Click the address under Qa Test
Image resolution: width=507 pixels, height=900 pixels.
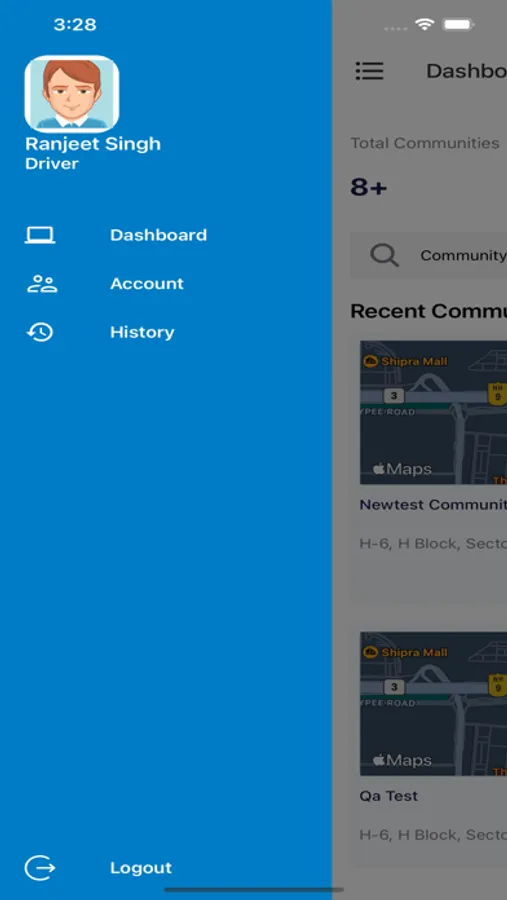point(433,835)
